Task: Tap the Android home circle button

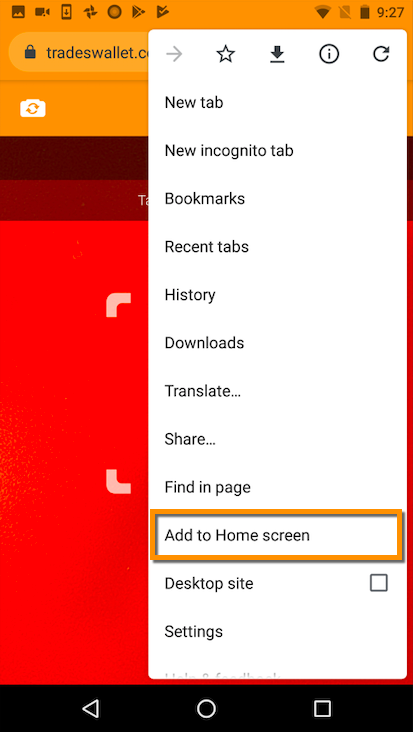Action: point(206,708)
